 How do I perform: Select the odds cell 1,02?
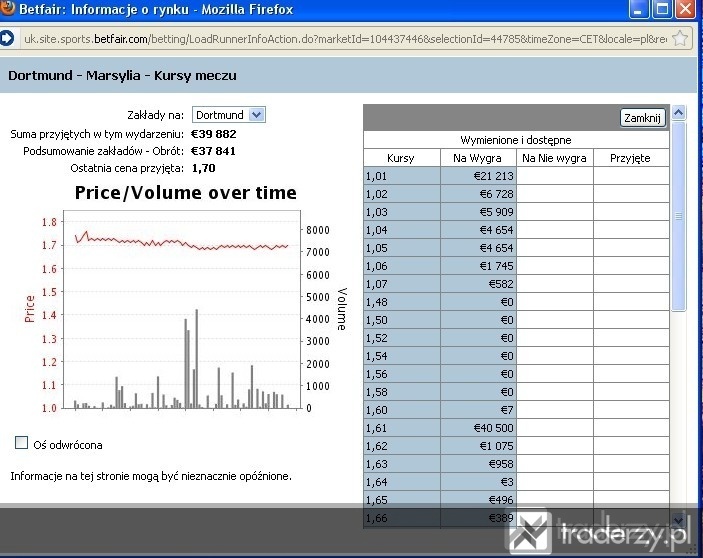(x=402, y=194)
